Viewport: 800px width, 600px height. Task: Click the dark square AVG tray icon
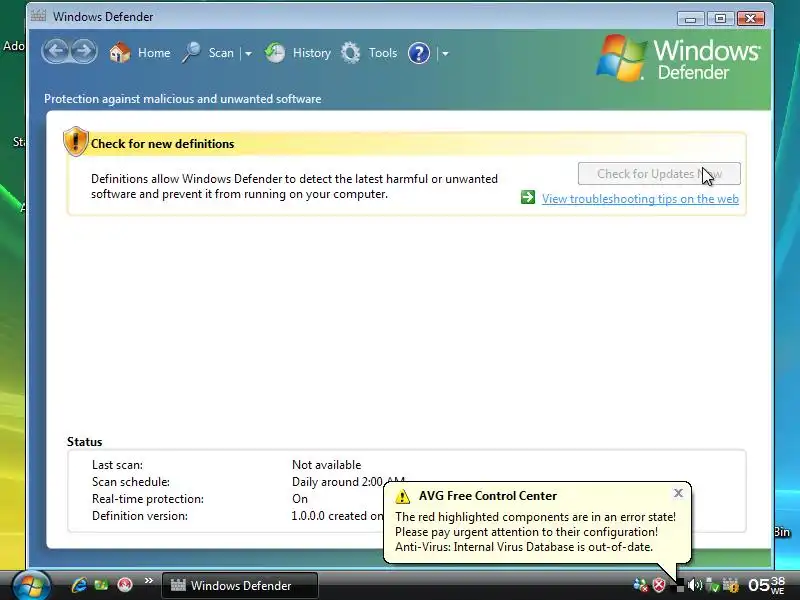679,587
